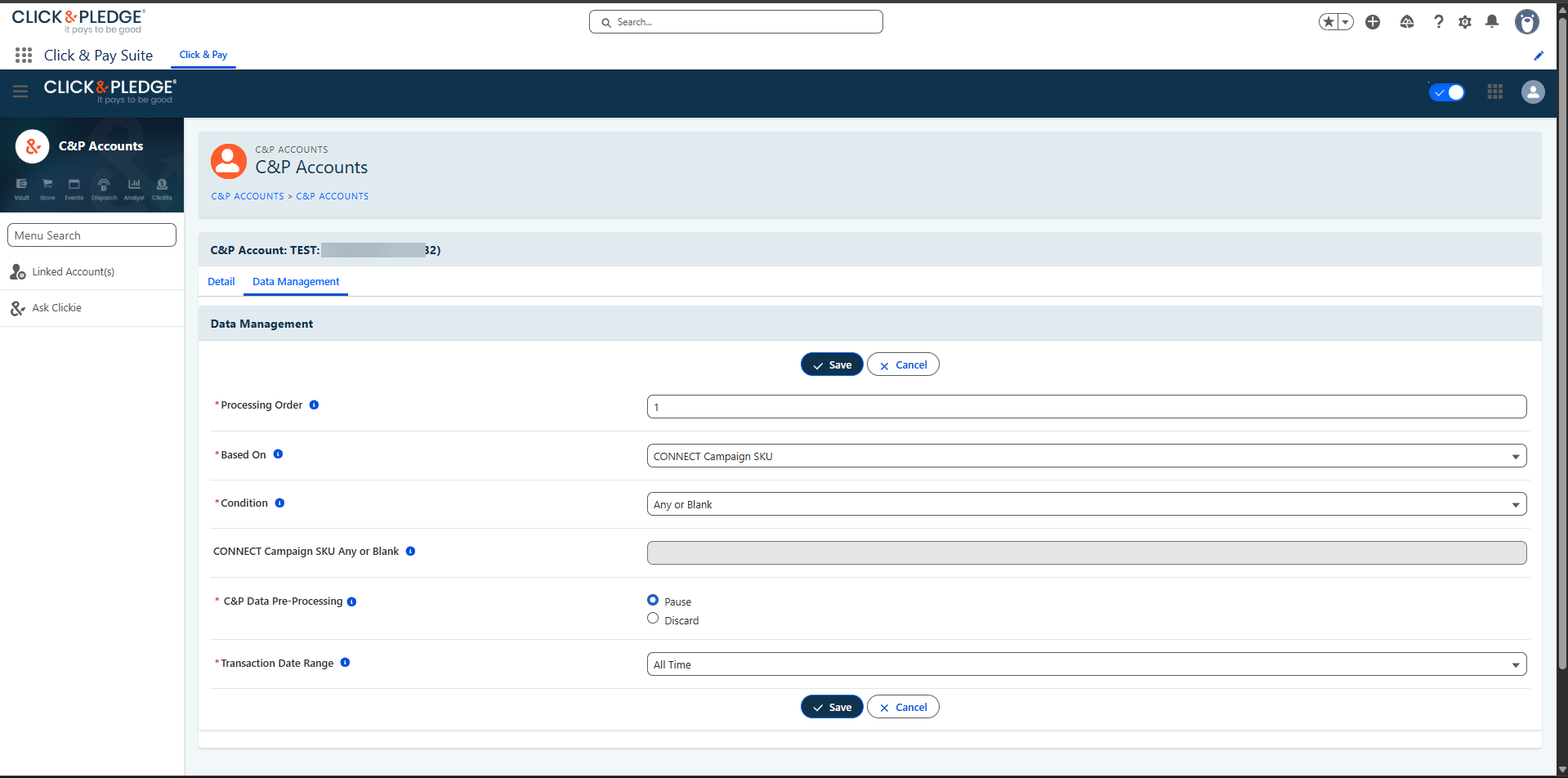Viewport: 1568px width, 778px height.
Task: Open the Condition dropdown
Action: (1087, 504)
